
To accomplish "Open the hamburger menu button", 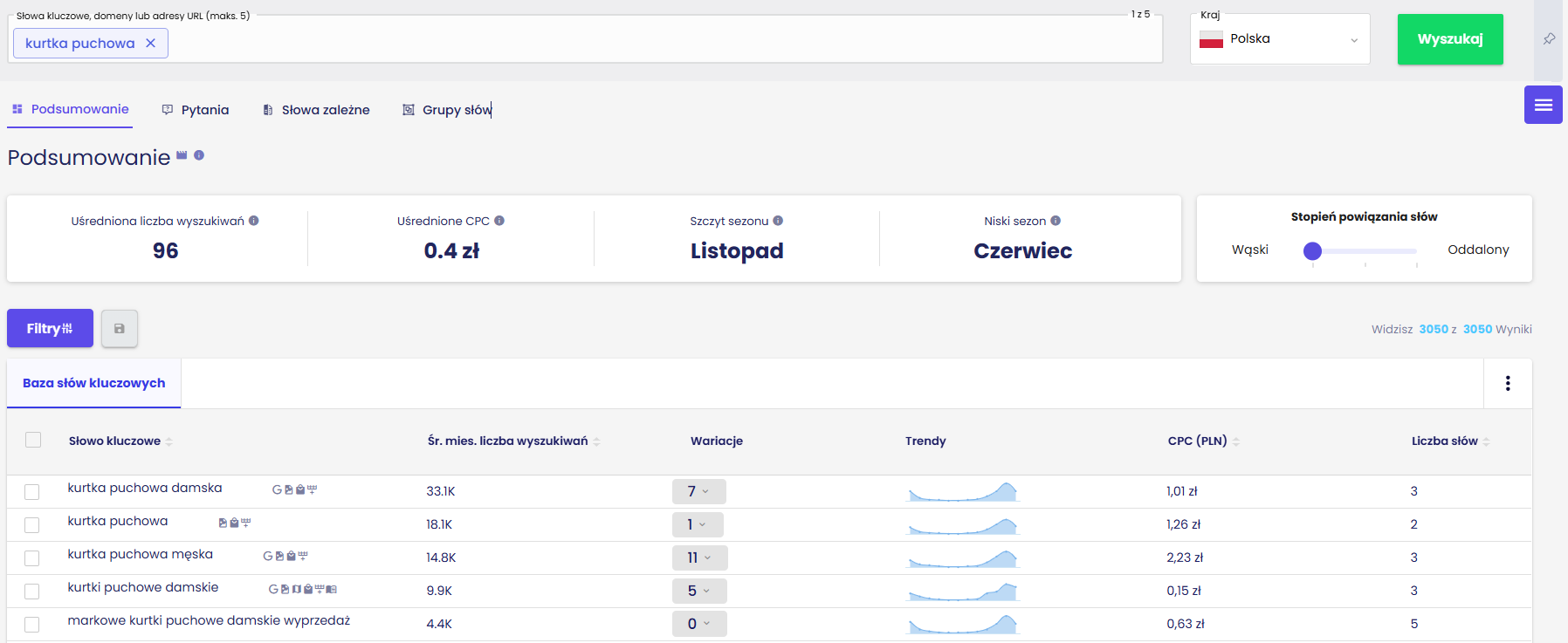I will [x=1543, y=105].
